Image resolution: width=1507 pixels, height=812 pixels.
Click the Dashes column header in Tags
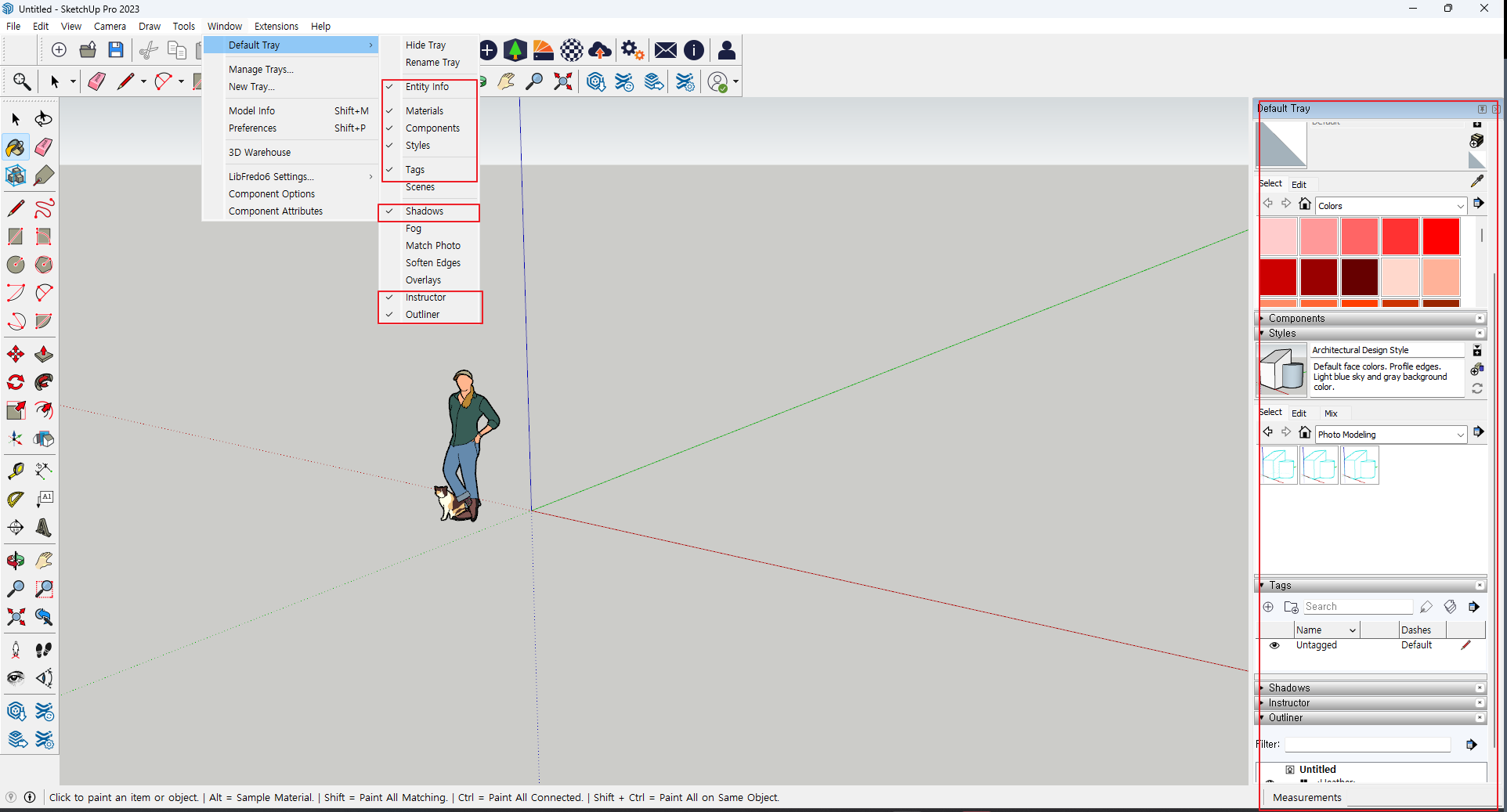(1422, 630)
